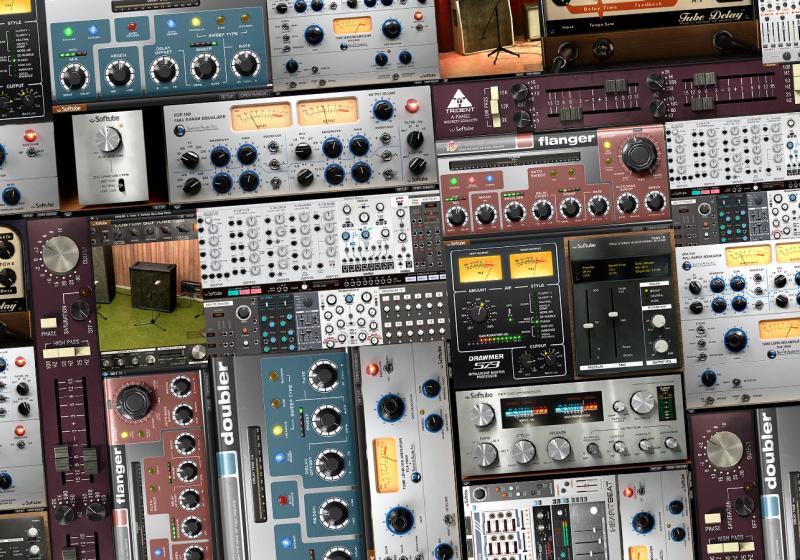
Task: Click the RATE knob on the upright doubler
Action: tap(245, 63)
